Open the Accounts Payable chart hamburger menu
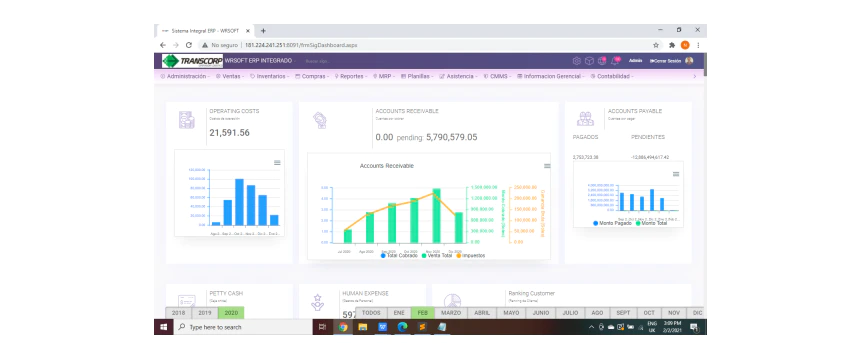Image resolution: width=862 pixels, height=360 pixels. click(676, 174)
